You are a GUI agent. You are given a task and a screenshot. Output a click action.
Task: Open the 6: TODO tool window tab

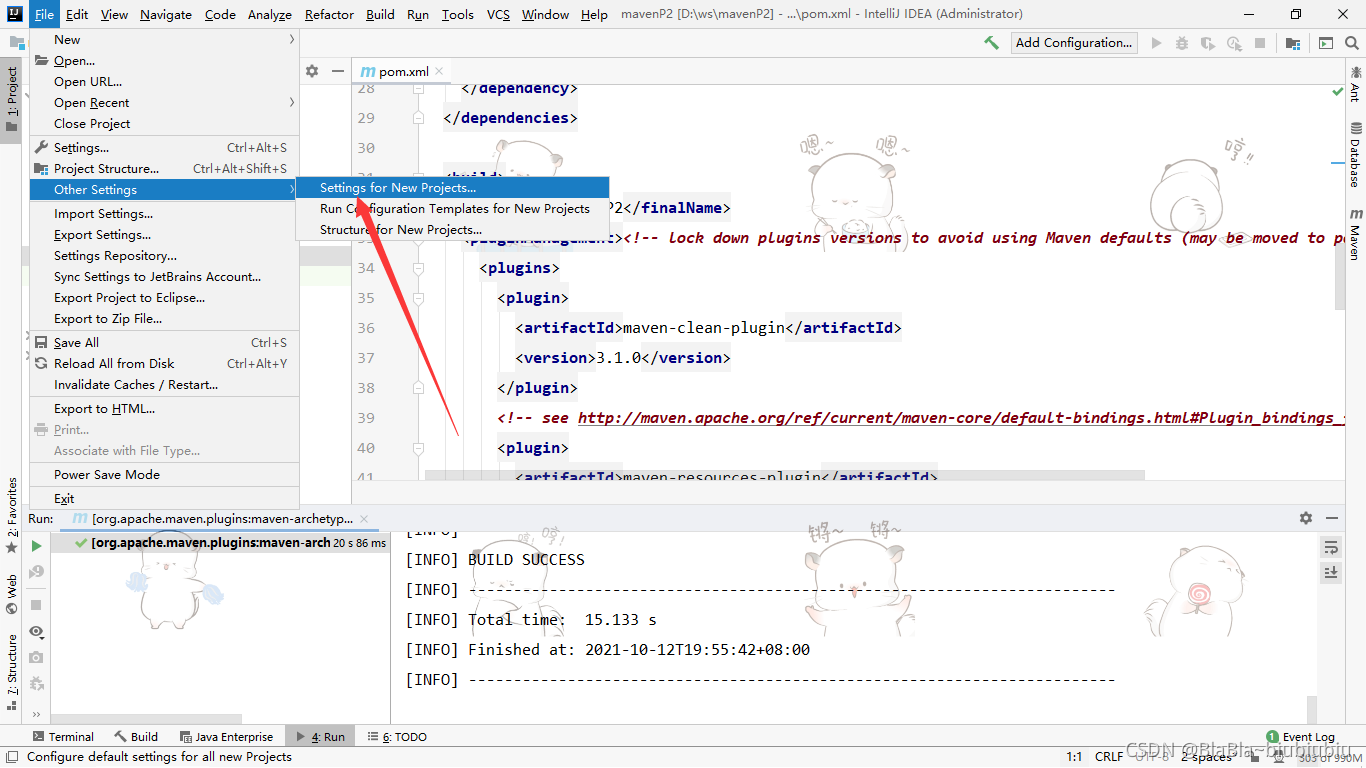[x=396, y=737]
